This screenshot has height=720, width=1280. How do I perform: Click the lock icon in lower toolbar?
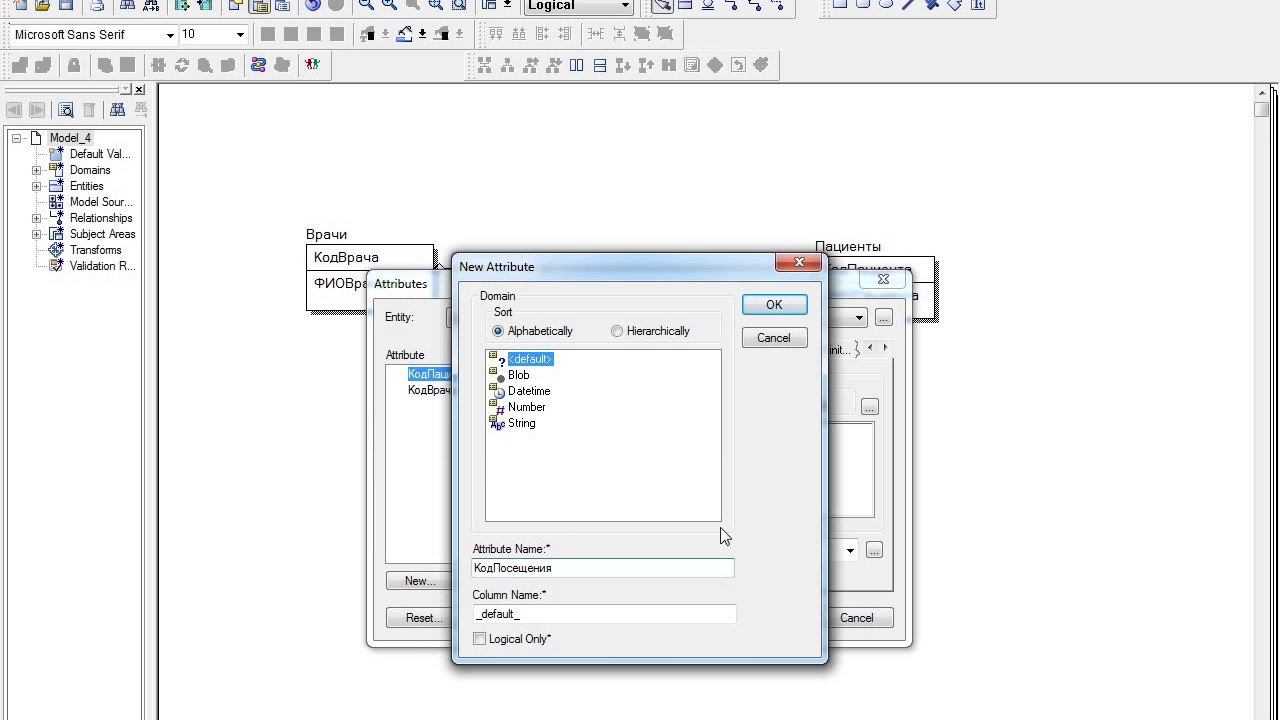[73, 65]
